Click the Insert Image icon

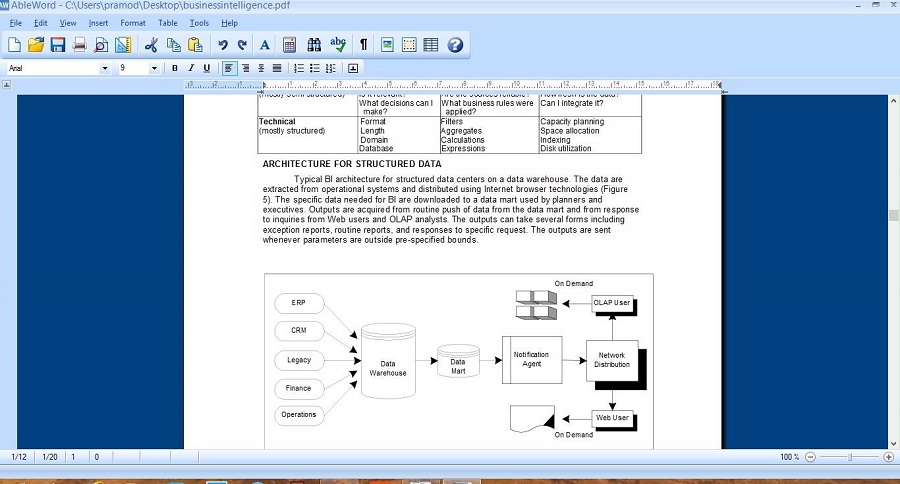click(387, 45)
